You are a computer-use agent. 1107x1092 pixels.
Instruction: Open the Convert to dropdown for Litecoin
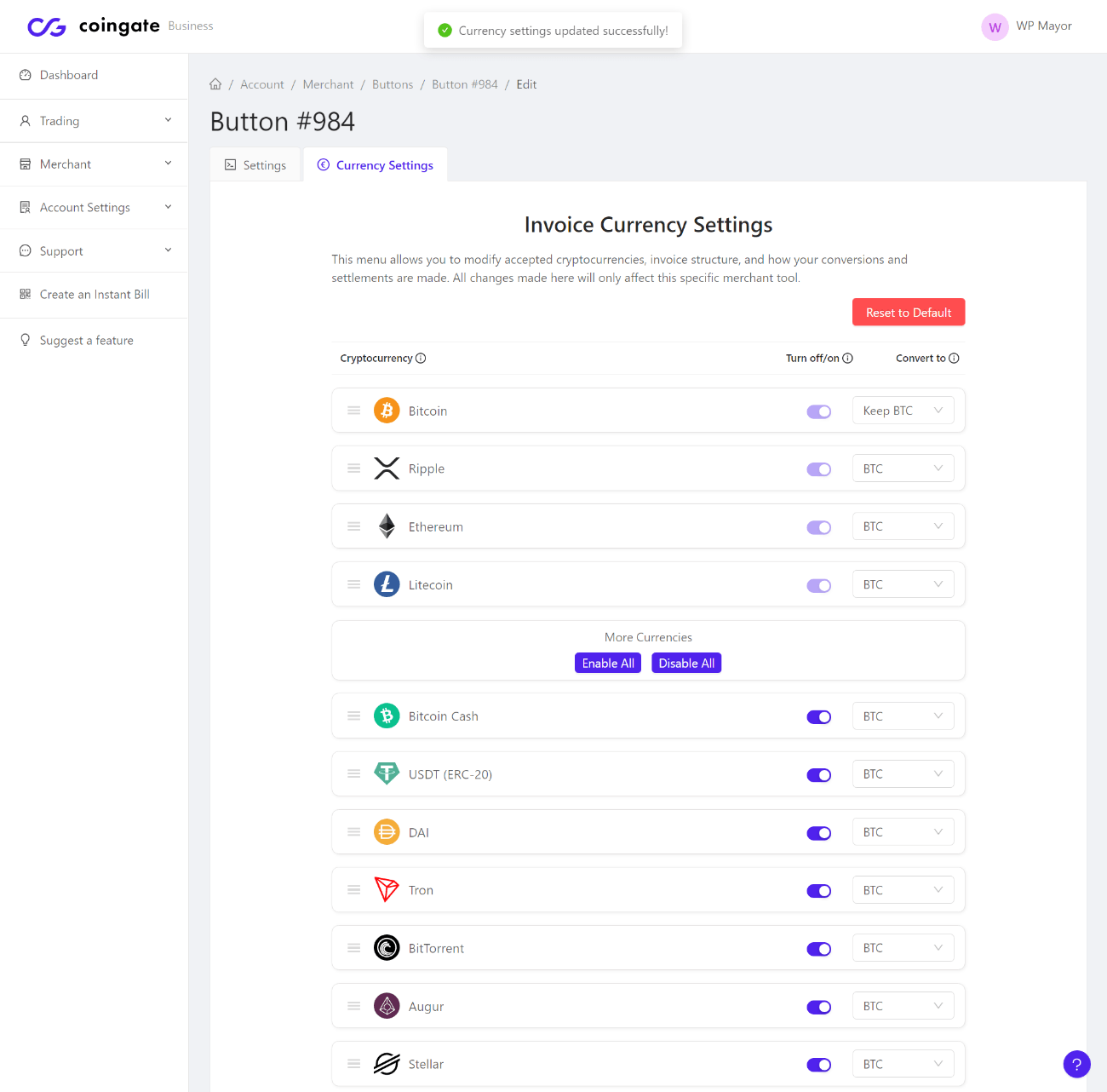[x=903, y=584]
